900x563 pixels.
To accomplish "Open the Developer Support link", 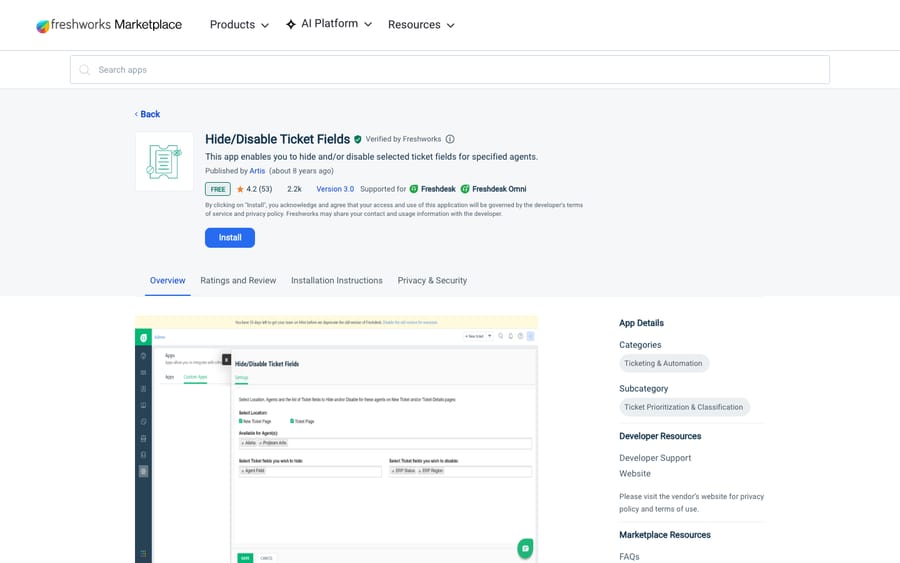I will [x=655, y=458].
